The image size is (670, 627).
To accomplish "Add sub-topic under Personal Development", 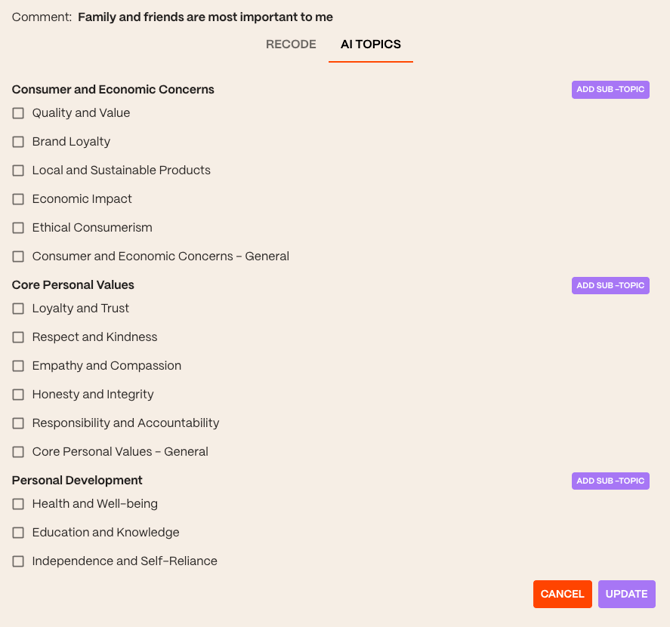I will point(610,481).
